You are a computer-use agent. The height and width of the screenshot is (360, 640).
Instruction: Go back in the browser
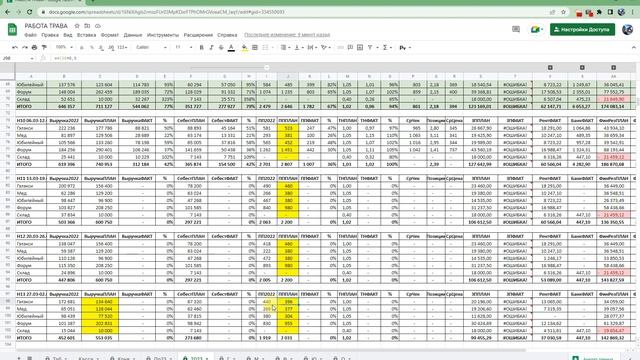[8, 12]
